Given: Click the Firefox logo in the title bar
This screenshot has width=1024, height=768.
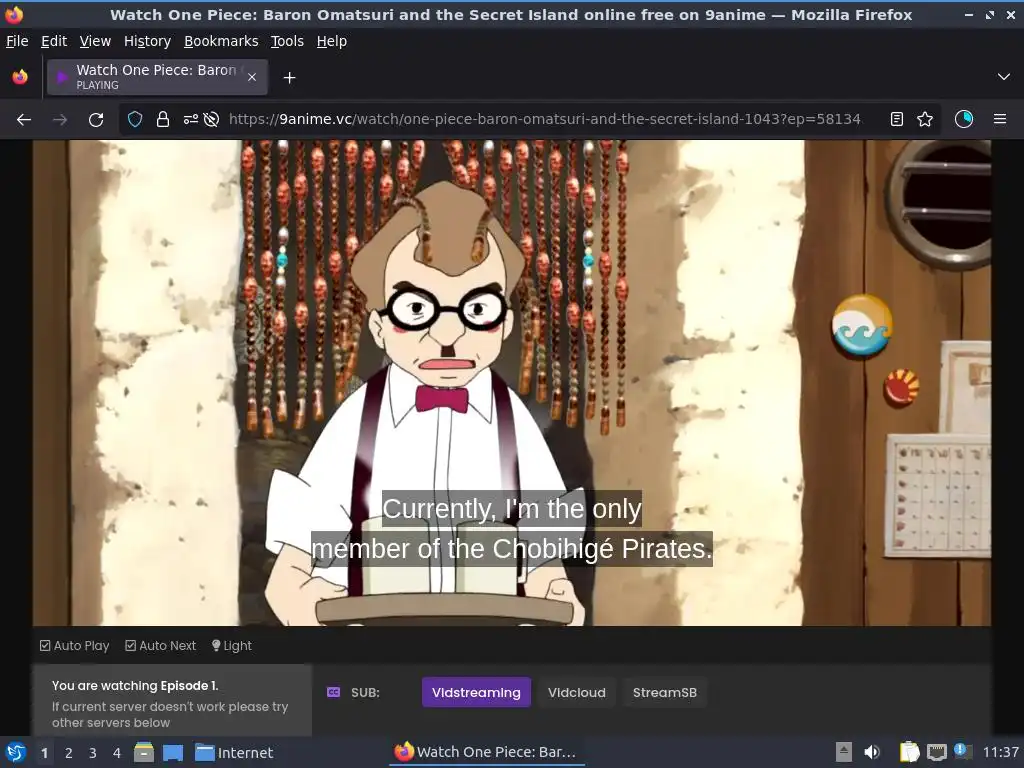Looking at the screenshot, I should point(14,14).
